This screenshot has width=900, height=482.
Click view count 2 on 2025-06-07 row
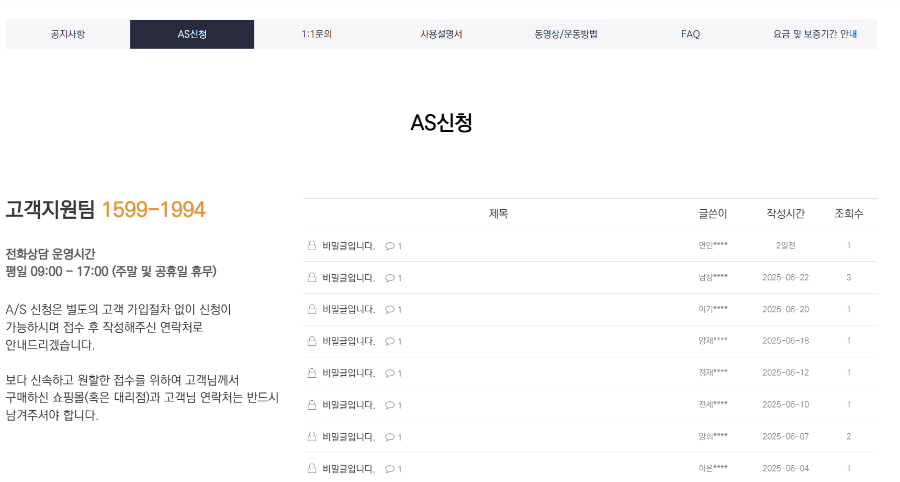pos(848,436)
